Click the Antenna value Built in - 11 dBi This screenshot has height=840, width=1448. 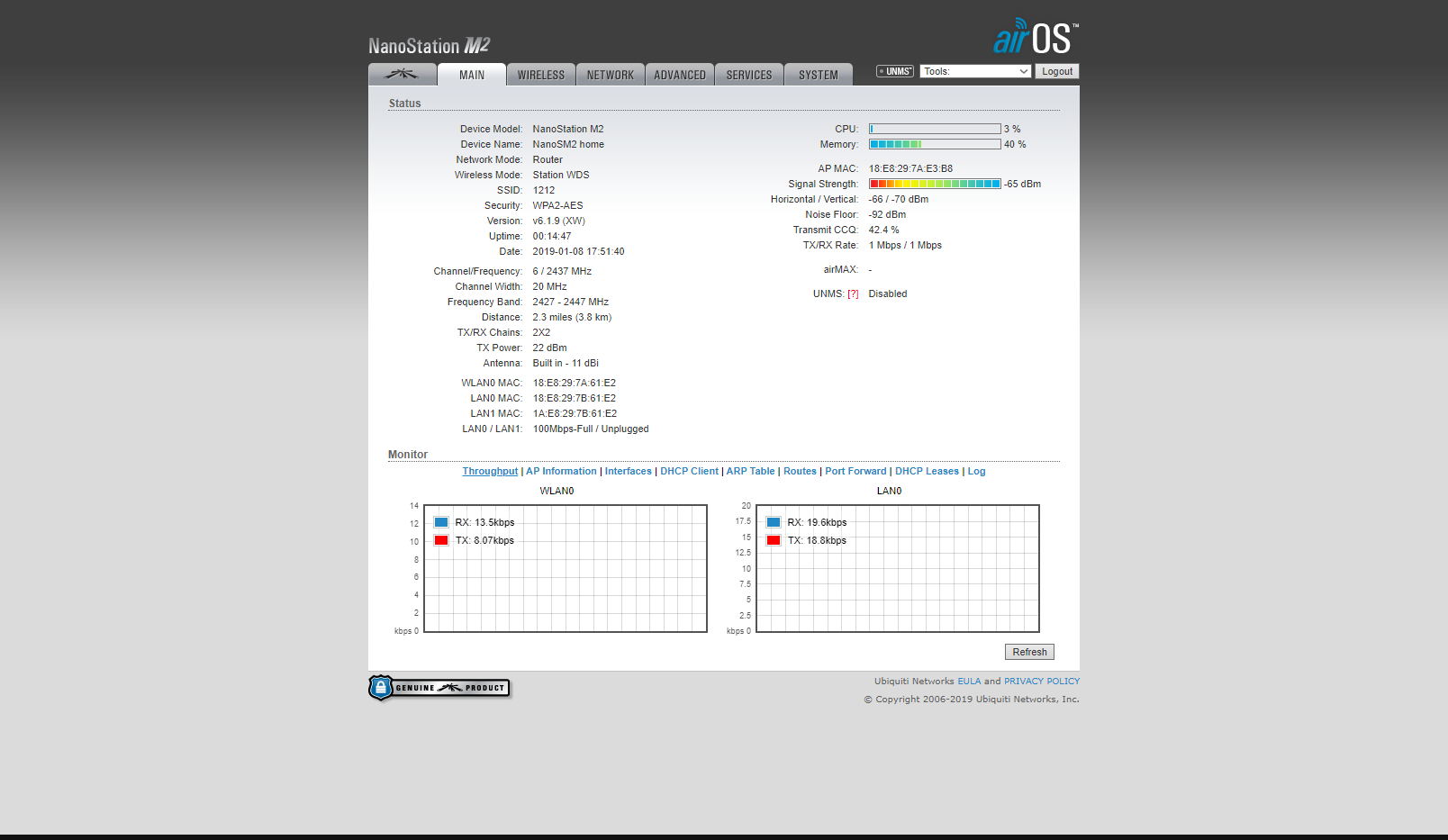tap(566, 363)
